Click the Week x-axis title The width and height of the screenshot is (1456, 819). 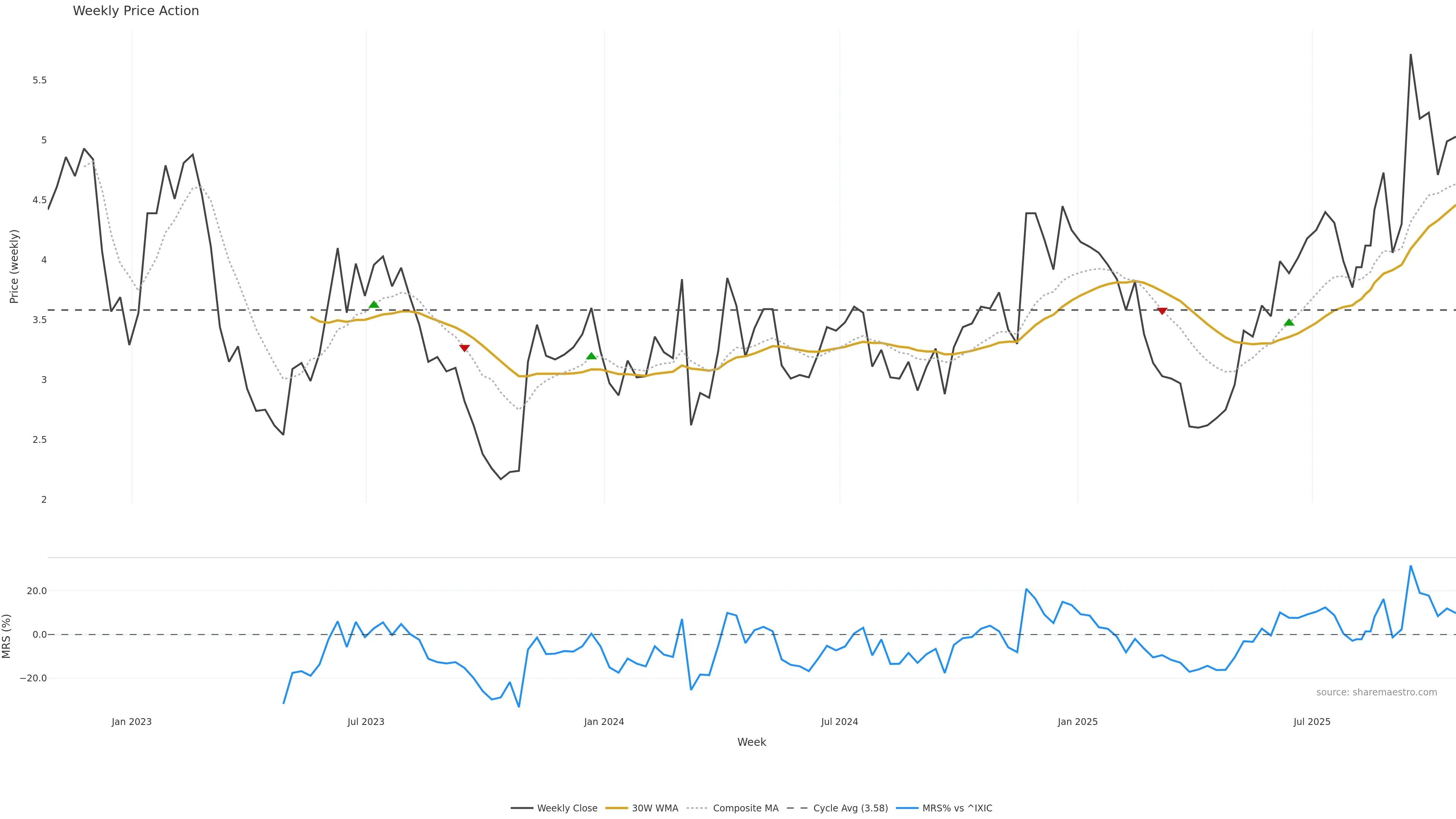click(x=751, y=742)
